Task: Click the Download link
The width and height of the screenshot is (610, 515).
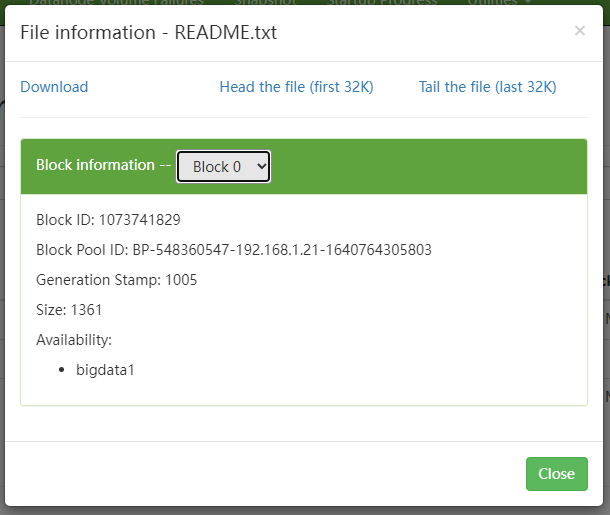Action: (x=54, y=87)
